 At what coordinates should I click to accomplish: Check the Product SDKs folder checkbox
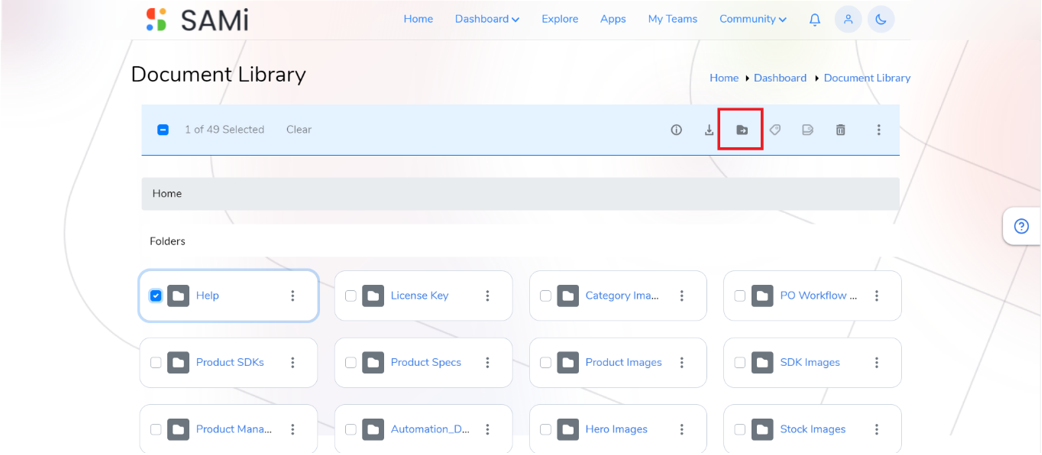tap(156, 363)
